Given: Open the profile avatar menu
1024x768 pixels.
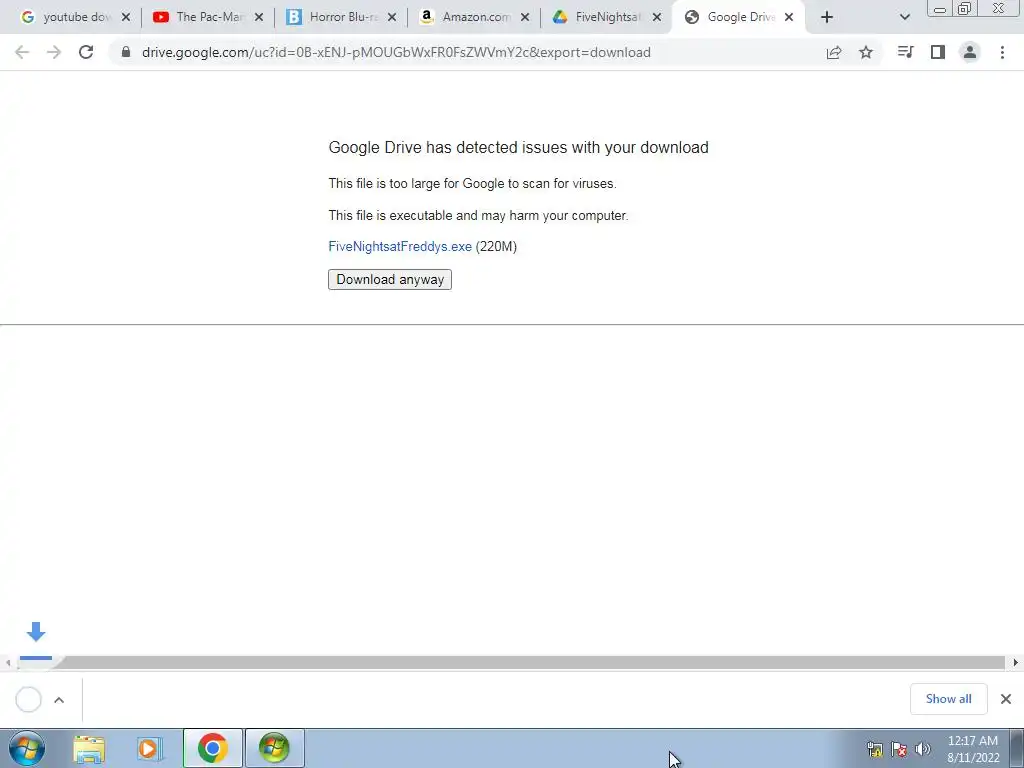Looking at the screenshot, I should coord(970,52).
